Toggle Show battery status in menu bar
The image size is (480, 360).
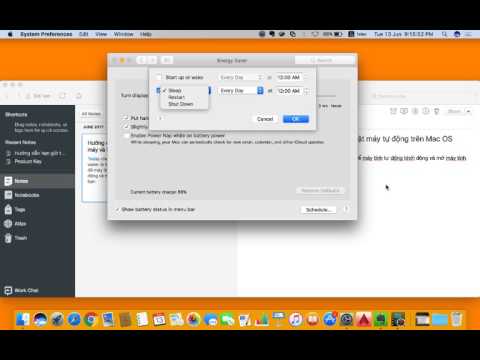click(117, 209)
